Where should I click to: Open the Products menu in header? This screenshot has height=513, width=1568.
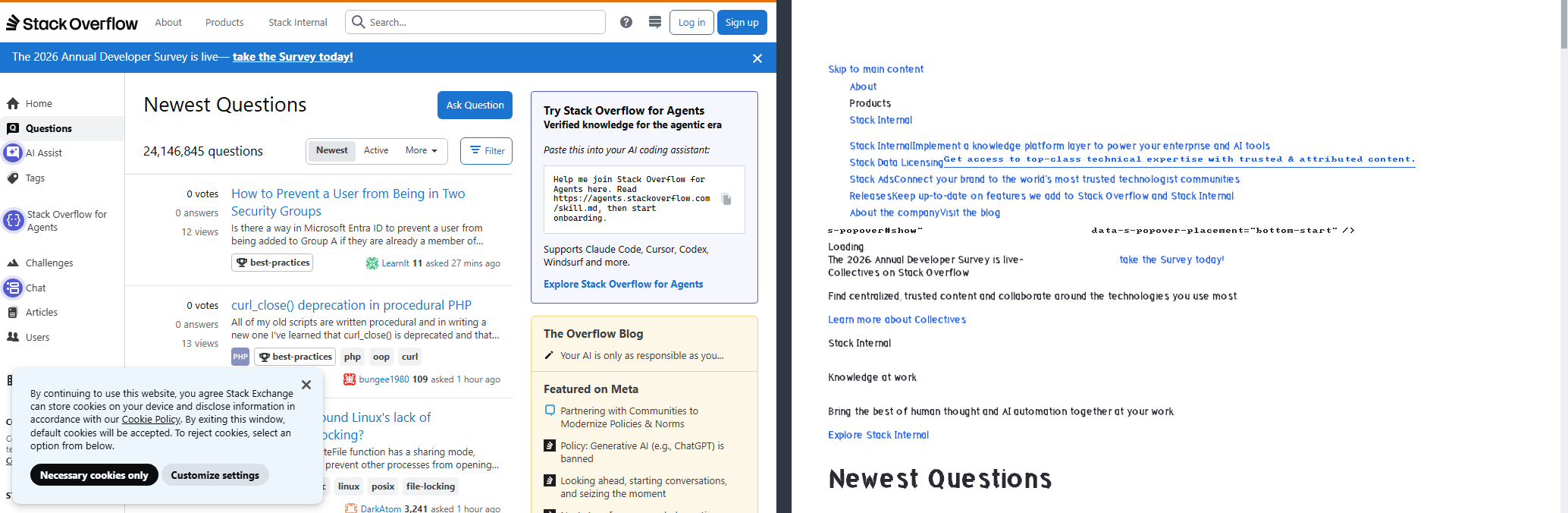(x=224, y=22)
